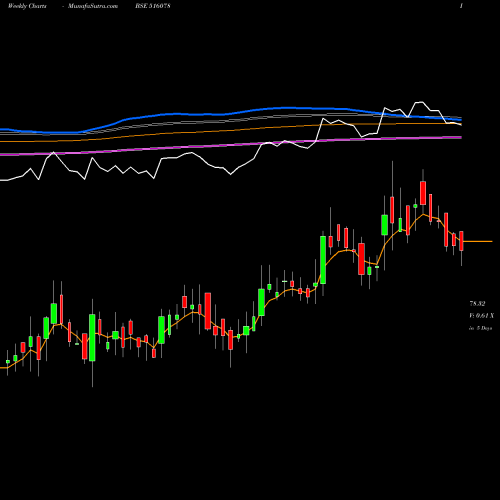
Task: Click the 'Weekly Charts' title text
Action: pyautogui.click(x=27, y=6)
